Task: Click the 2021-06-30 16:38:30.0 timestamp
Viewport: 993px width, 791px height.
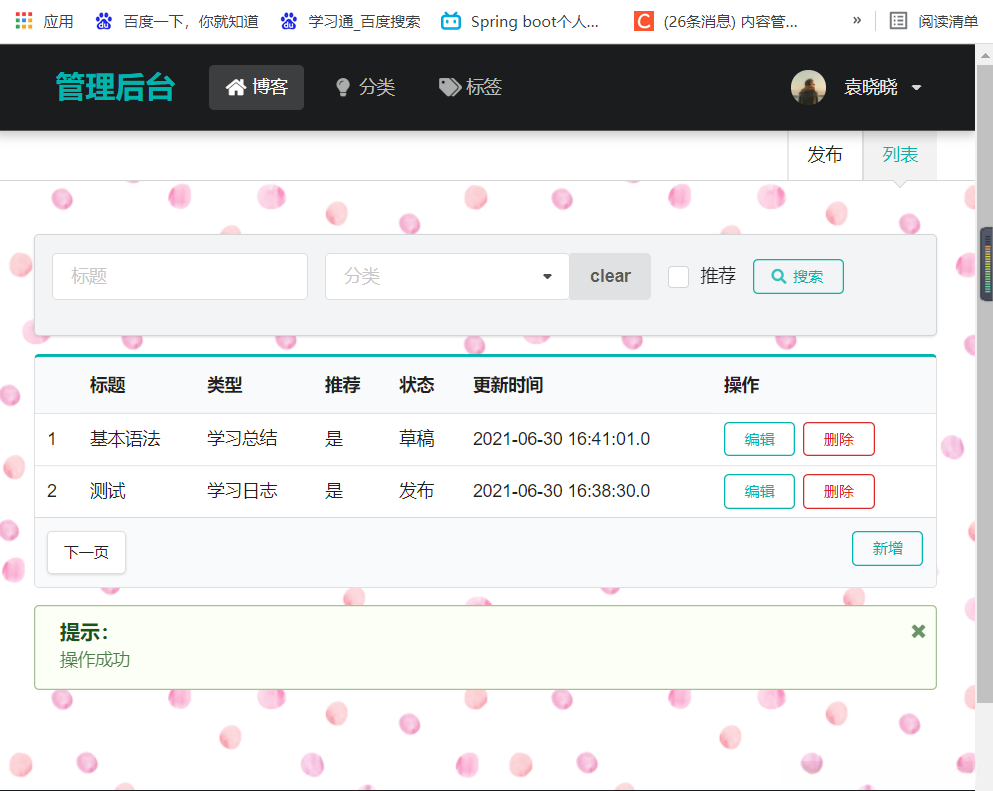Action: click(x=561, y=491)
